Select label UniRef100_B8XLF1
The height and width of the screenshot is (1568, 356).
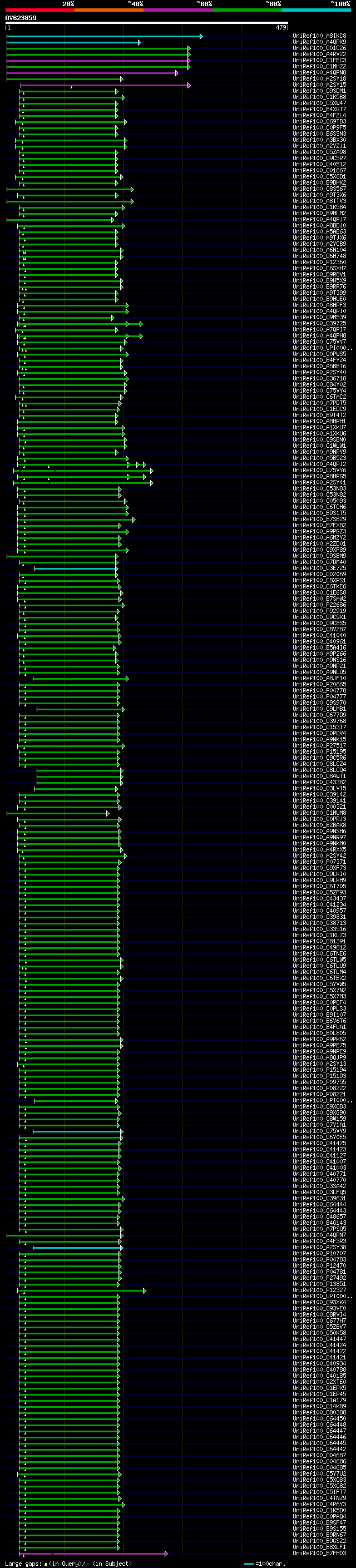[319, 1547]
